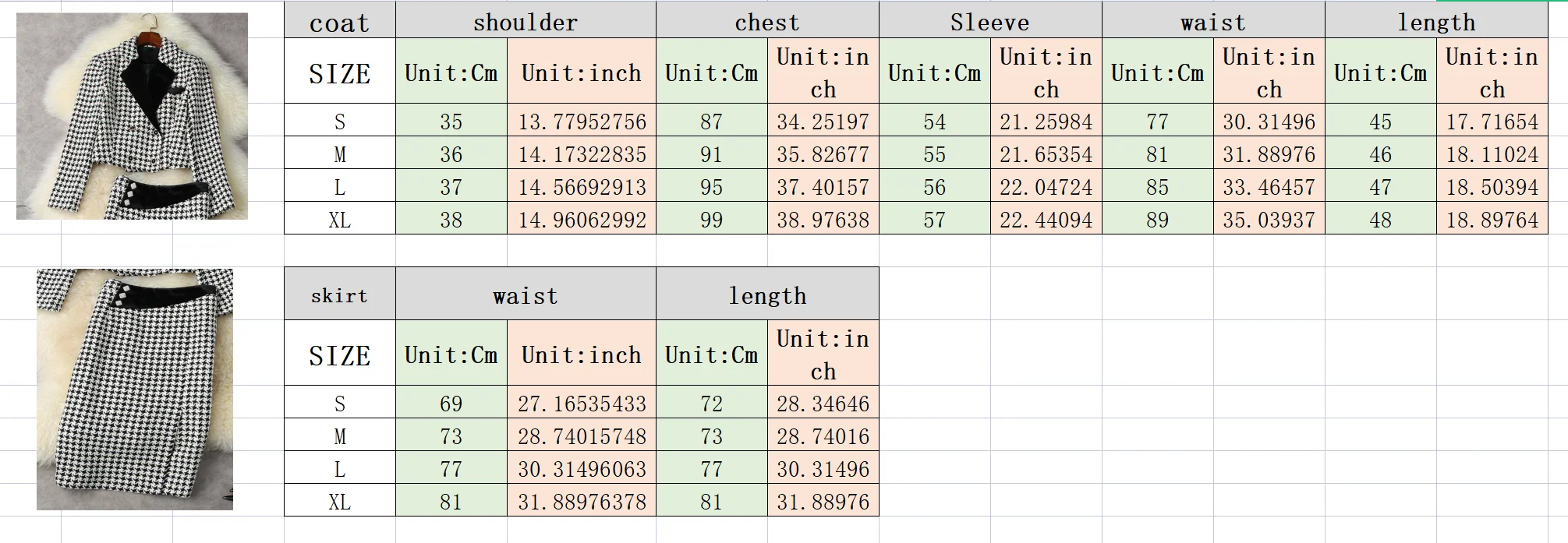1568x543 pixels.
Task: Click the coat table 'shoulder' header
Action: coord(526,23)
